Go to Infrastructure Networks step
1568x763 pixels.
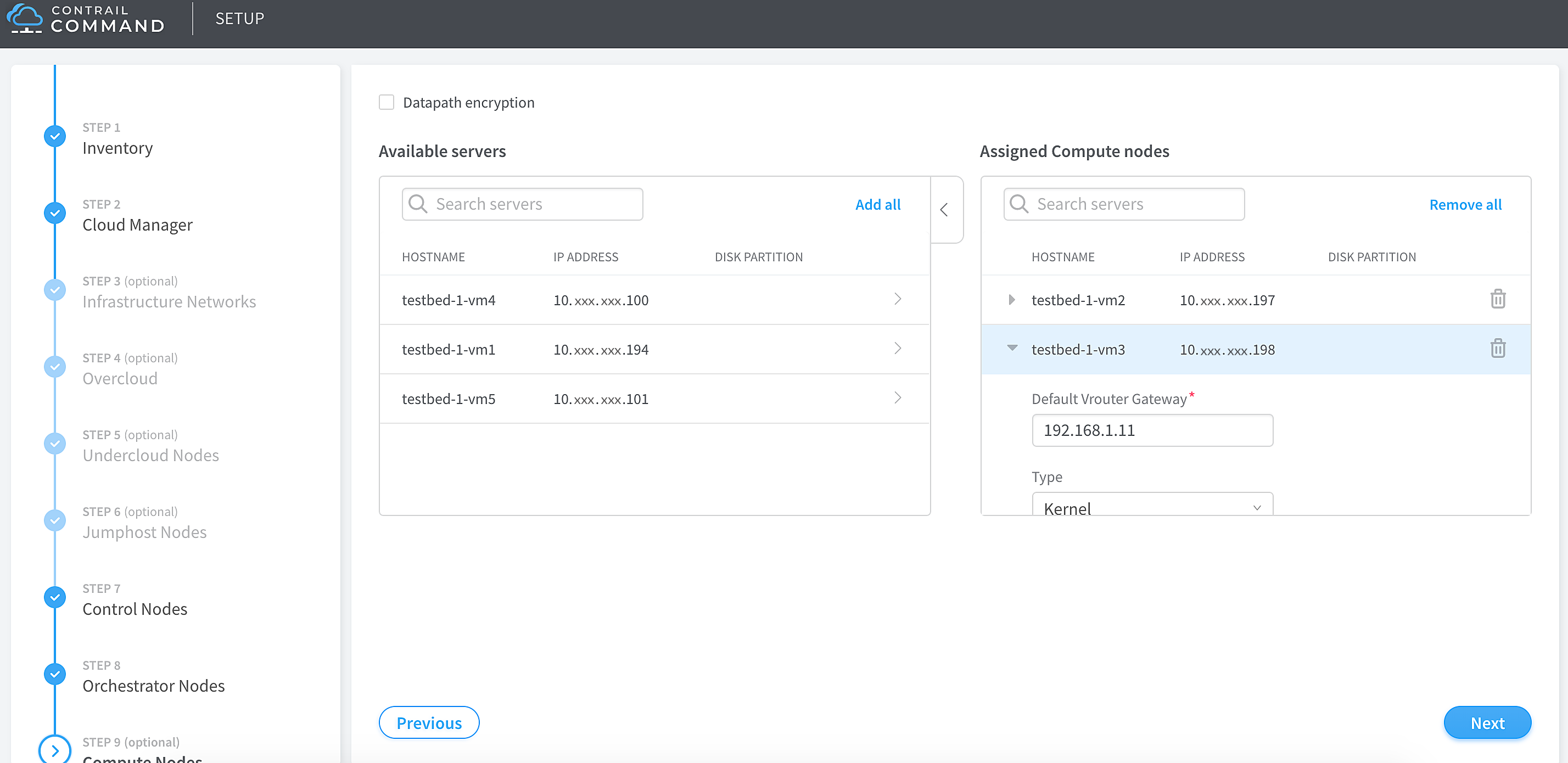point(169,301)
